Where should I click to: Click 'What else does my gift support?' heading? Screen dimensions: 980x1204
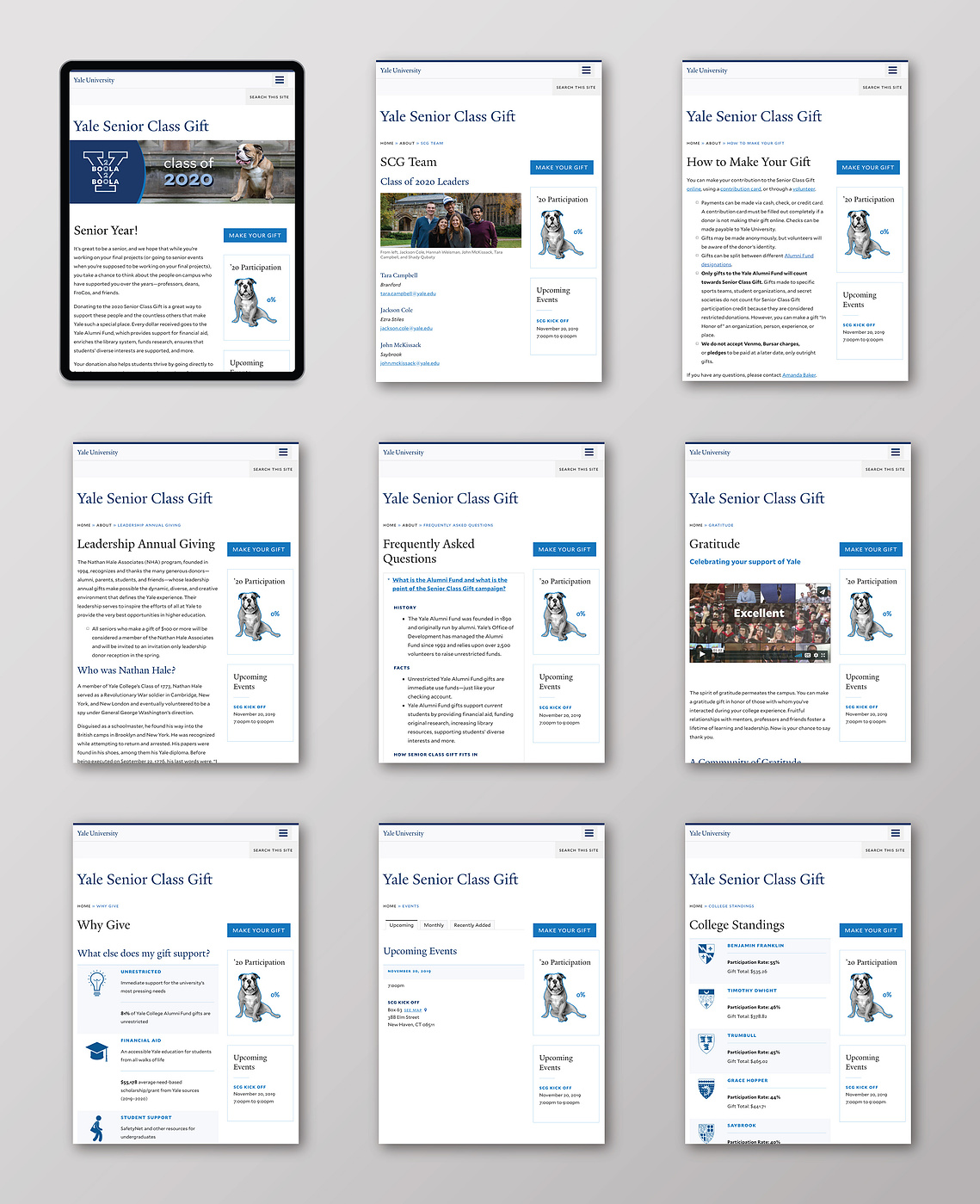tap(144, 954)
